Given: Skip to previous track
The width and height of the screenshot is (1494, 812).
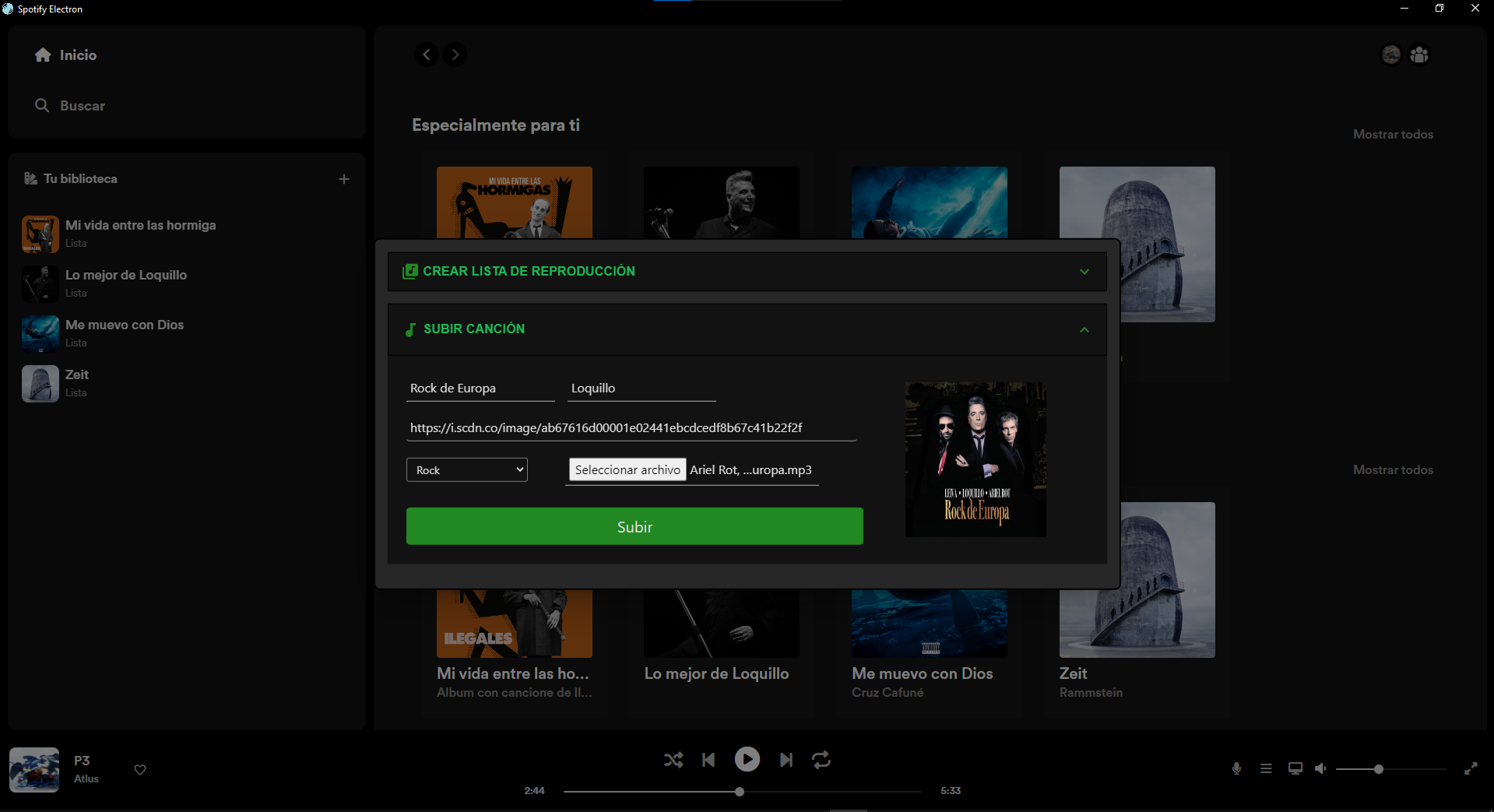Looking at the screenshot, I should point(708,760).
